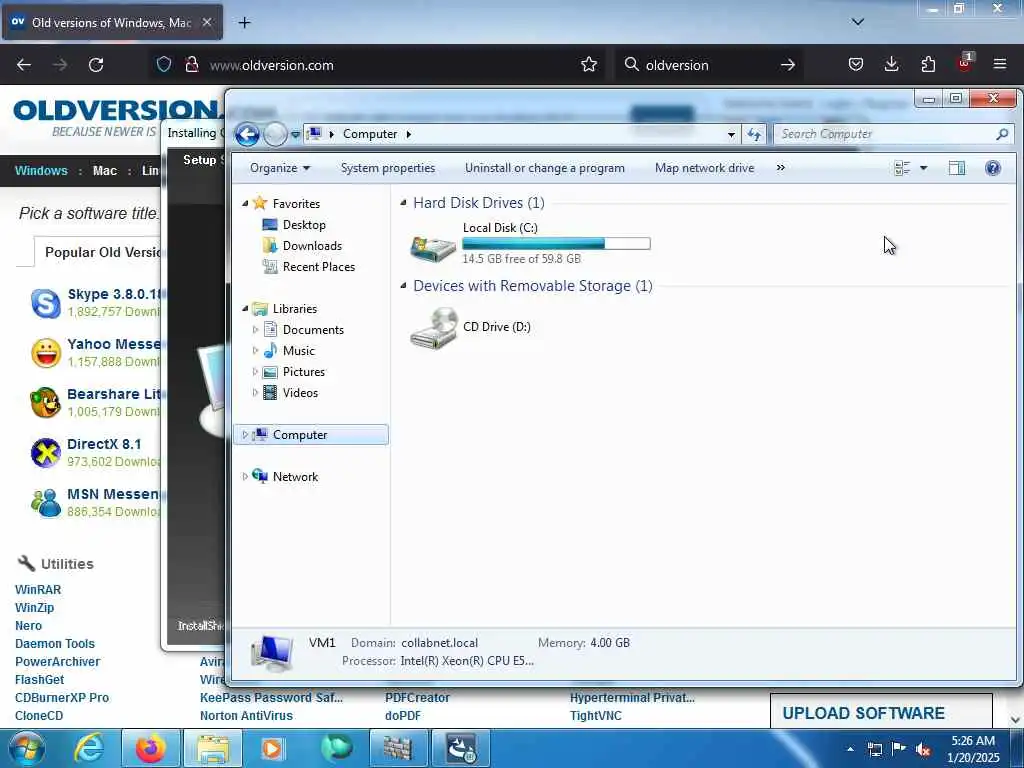Open a new Firefox tab

tap(244, 22)
